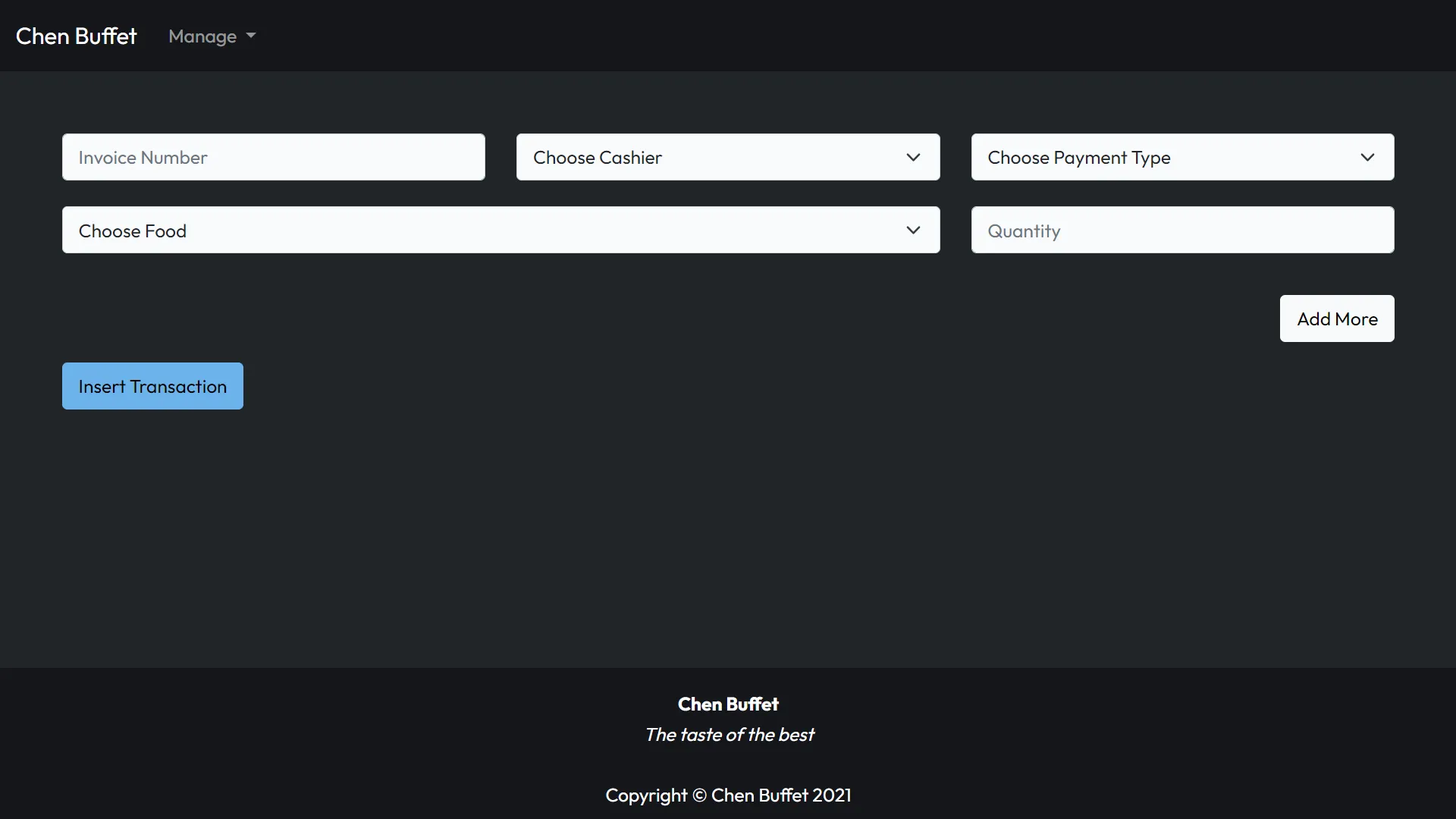1456x819 pixels.
Task: Click the Payment Type chevron arrow
Action: coord(1367,157)
